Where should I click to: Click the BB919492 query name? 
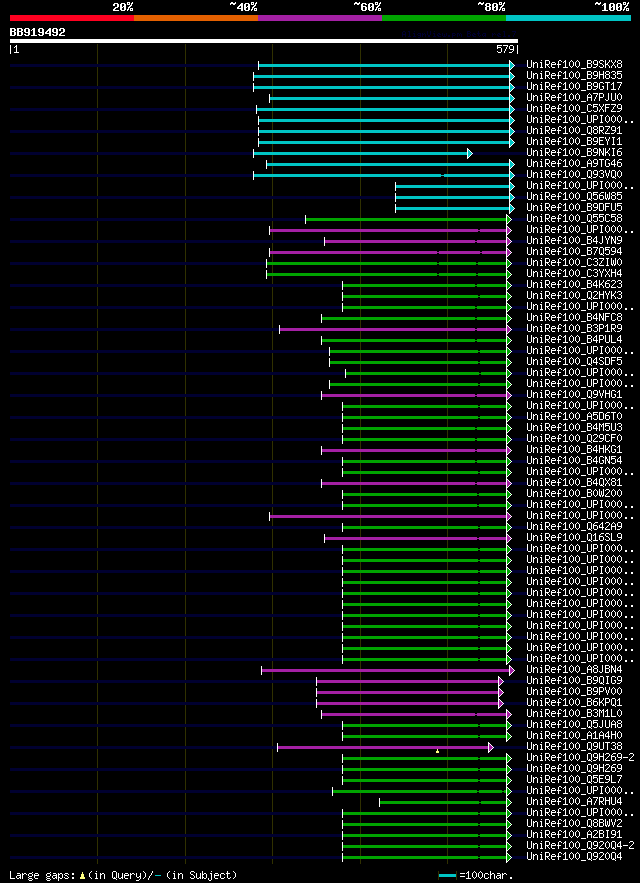point(37,33)
